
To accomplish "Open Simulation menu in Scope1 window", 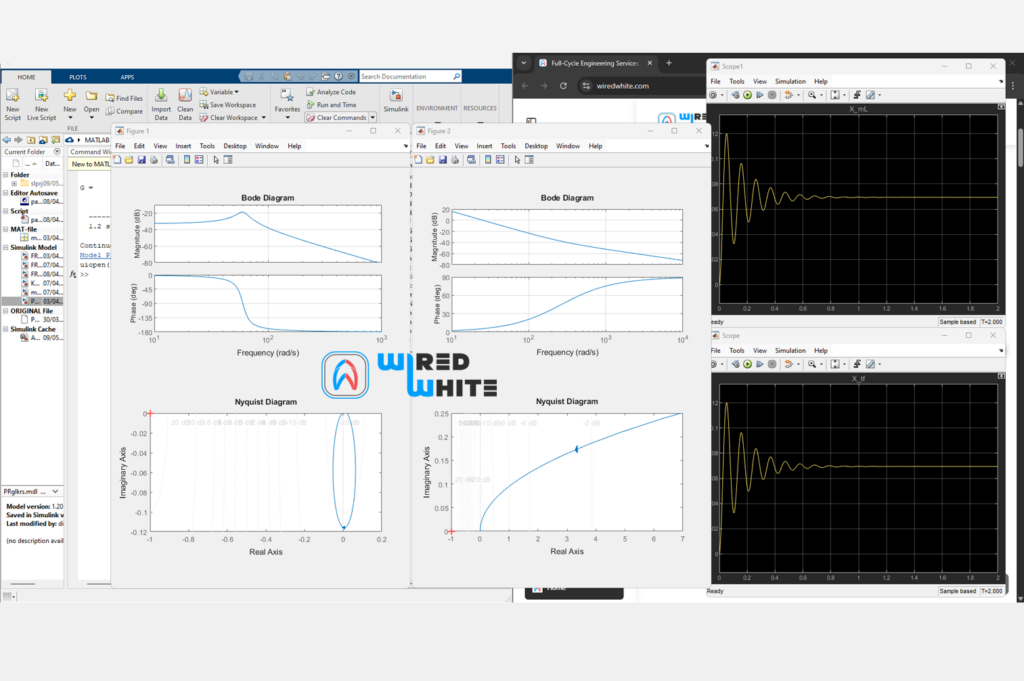I will pos(790,82).
